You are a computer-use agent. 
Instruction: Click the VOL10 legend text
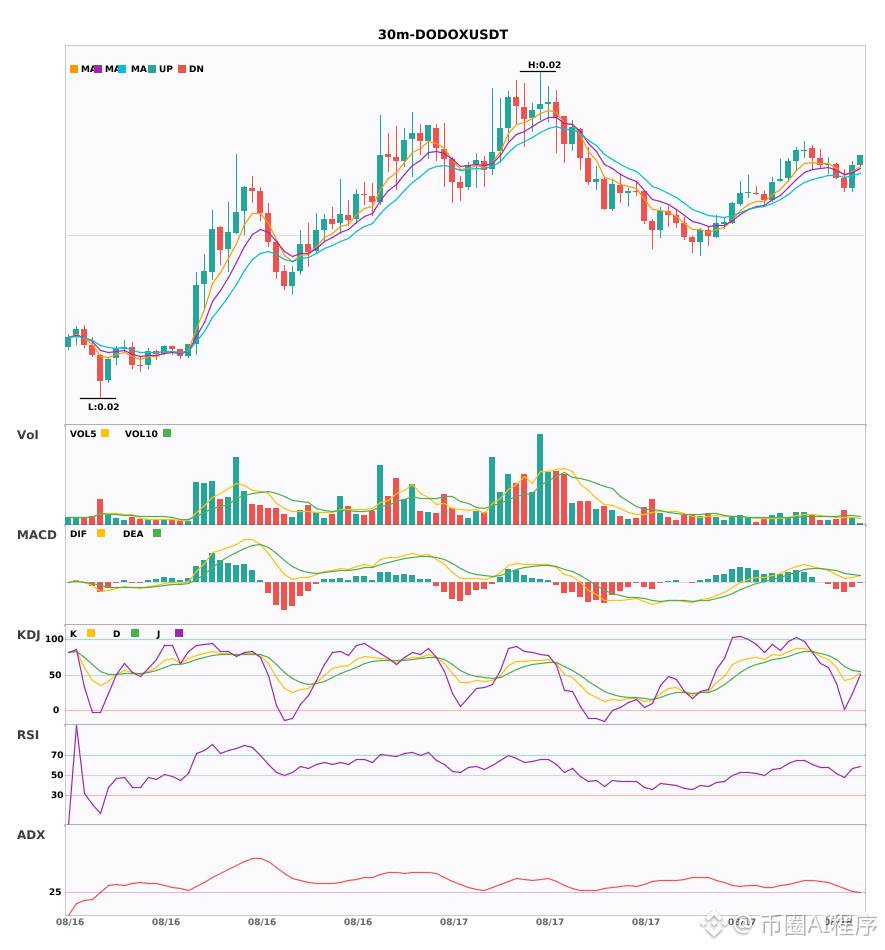(141, 434)
